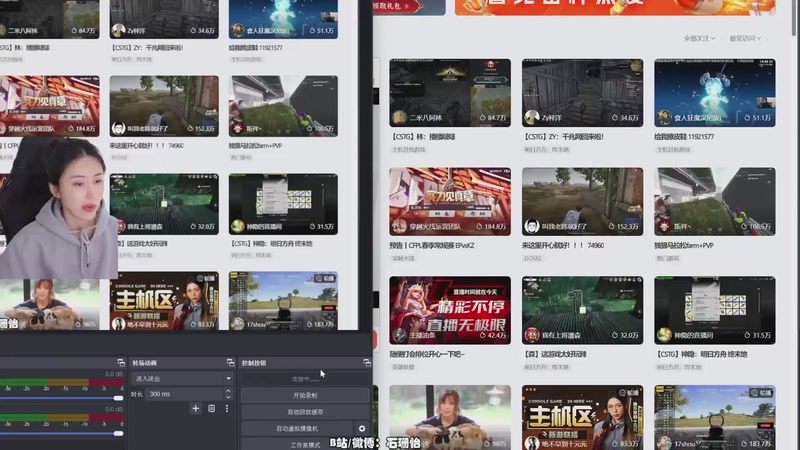Screen dimensions: 800x450
Task: Open 叫我老陈就好了 avatar in browser window
Action: point(532,226)
